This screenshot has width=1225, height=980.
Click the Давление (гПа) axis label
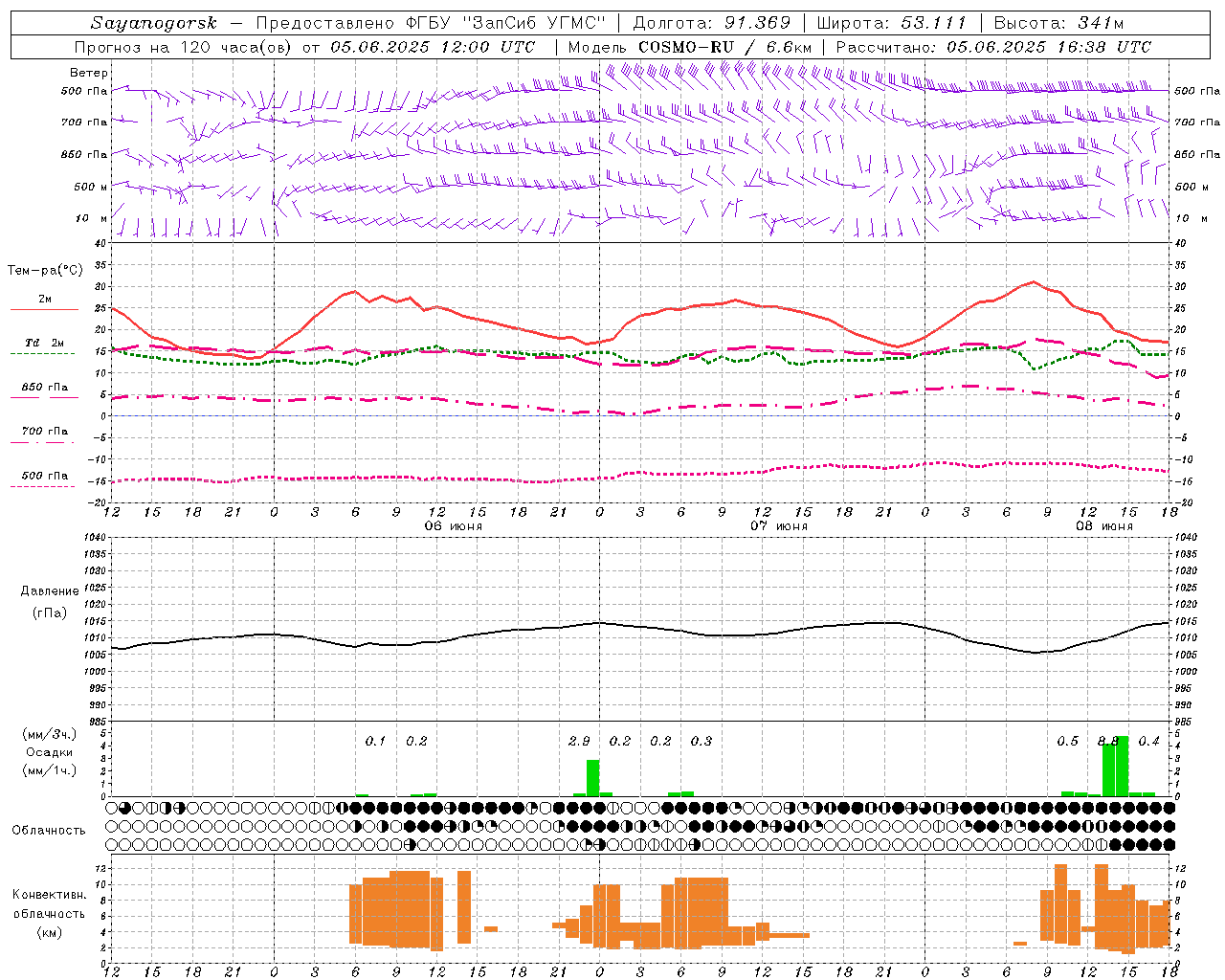(50, 602)
